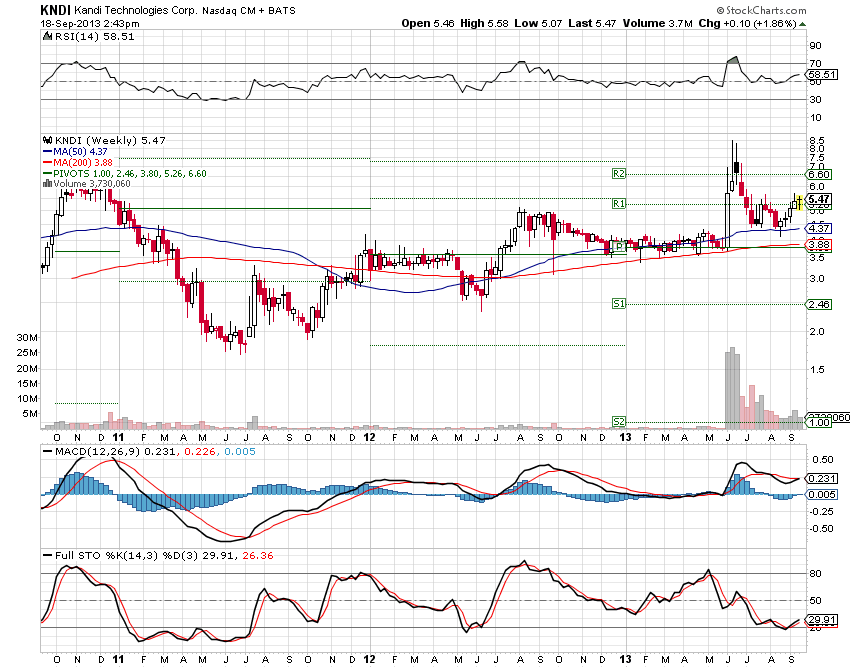
Task: Click the MA(200) 3.88 legend entry
Action: pos(78,163)
